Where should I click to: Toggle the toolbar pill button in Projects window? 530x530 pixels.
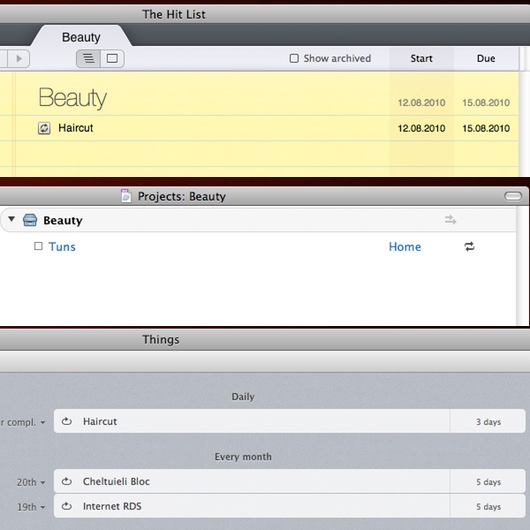point(513,196)
